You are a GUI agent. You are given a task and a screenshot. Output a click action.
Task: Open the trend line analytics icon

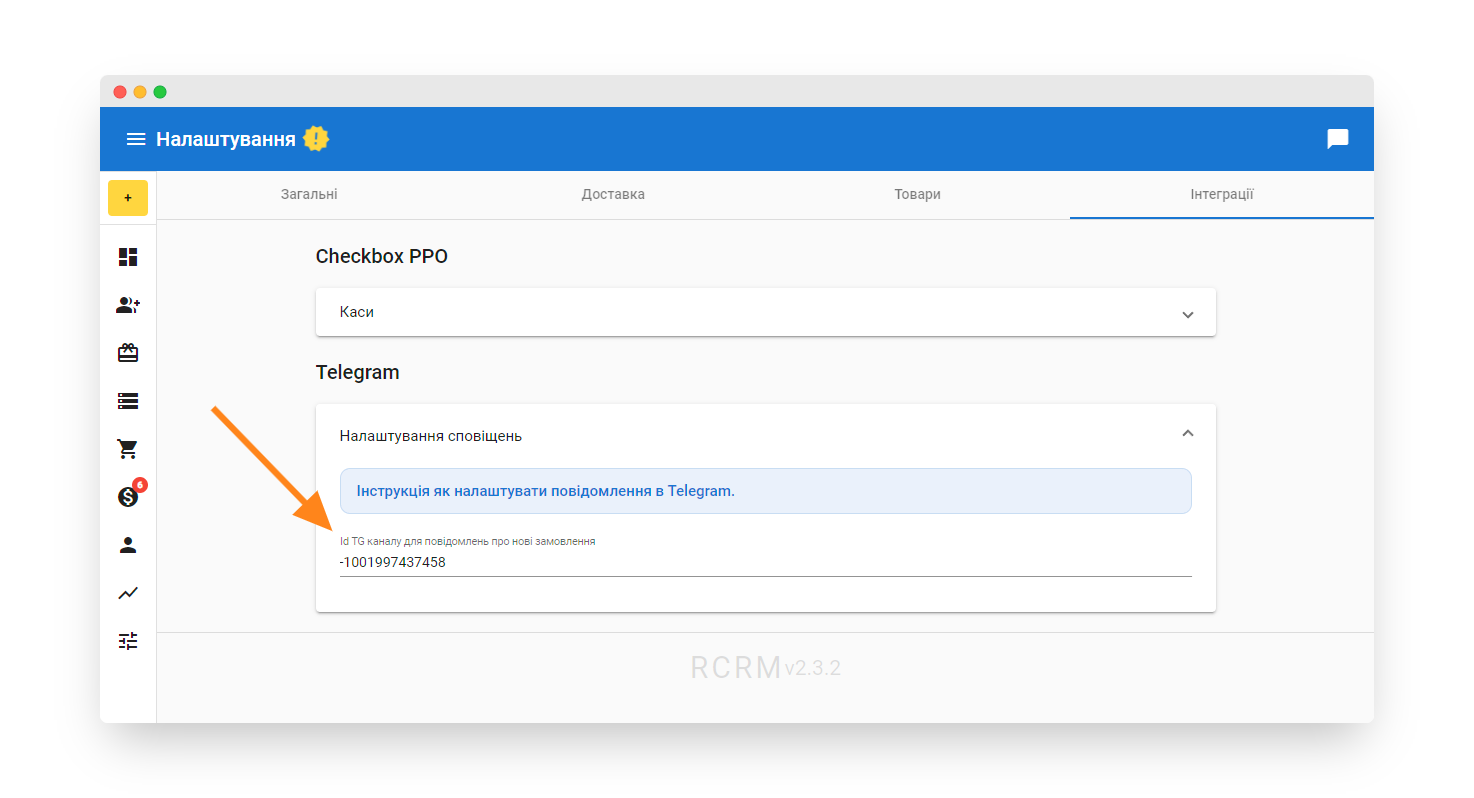pyautogui.click(x=128, y=593)
